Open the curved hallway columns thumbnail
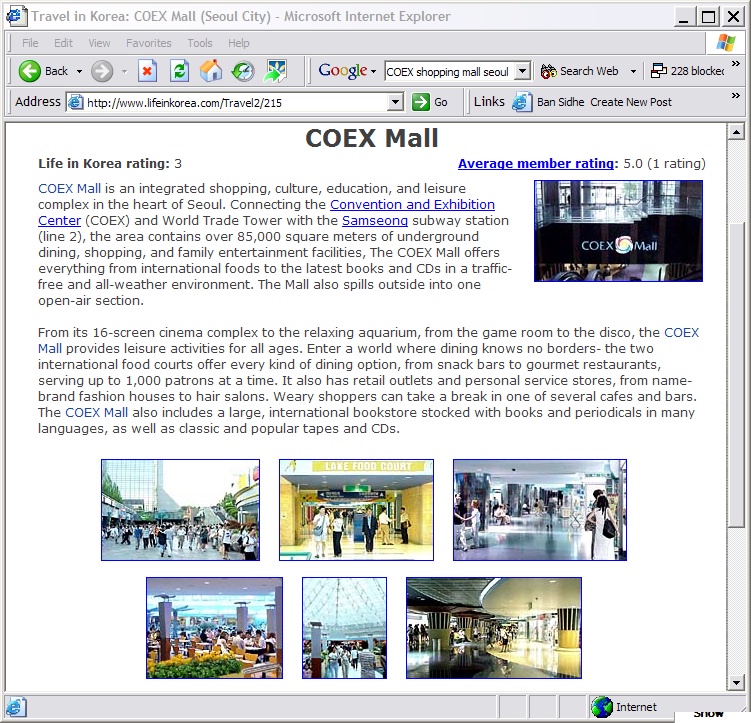 point(494,628)
